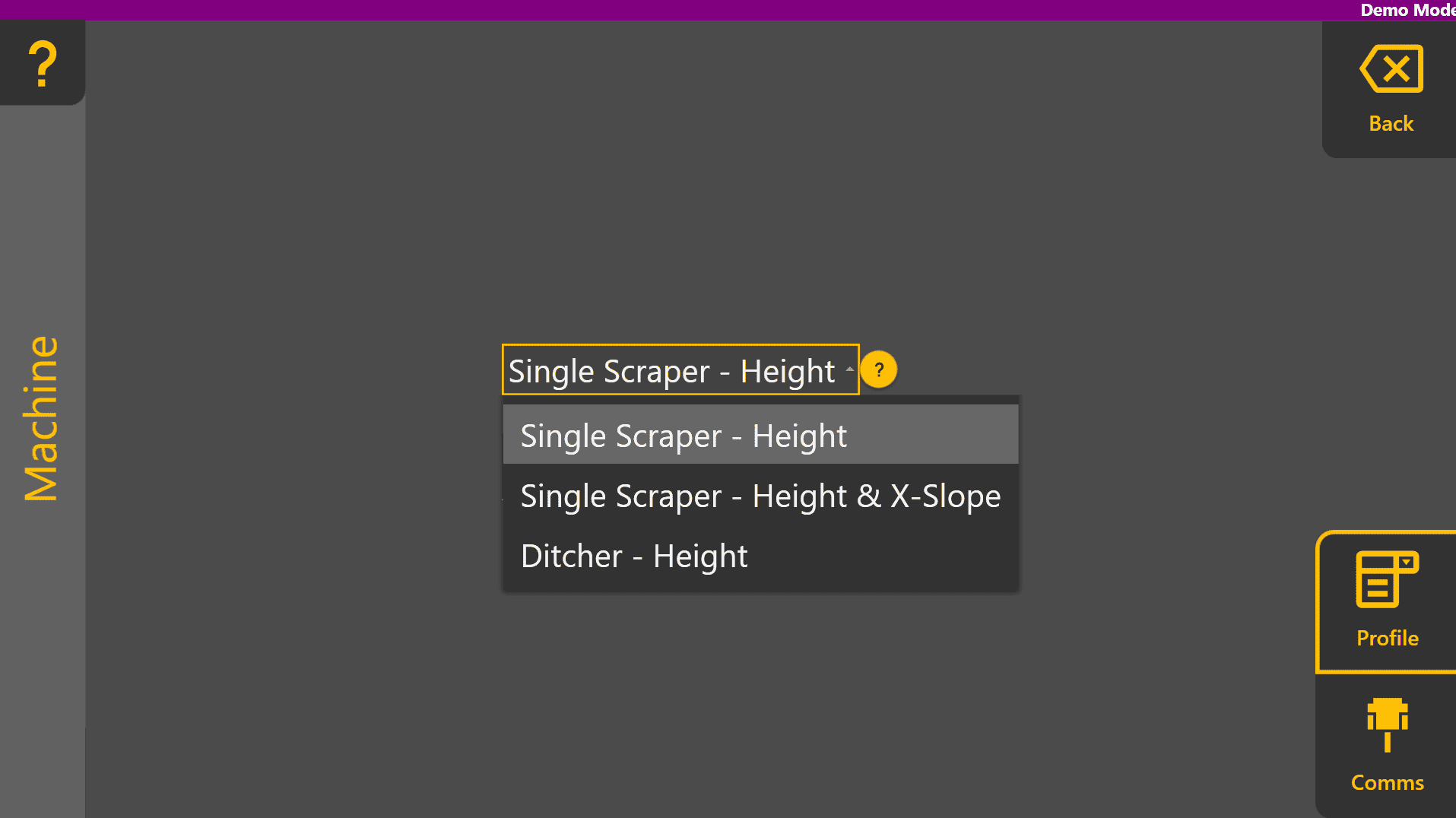This screenshot has width=1456, height=818.
Task: Click the yellow help bubble beside the dropdown
Action: pyautogui.click(x=879, y=370)
